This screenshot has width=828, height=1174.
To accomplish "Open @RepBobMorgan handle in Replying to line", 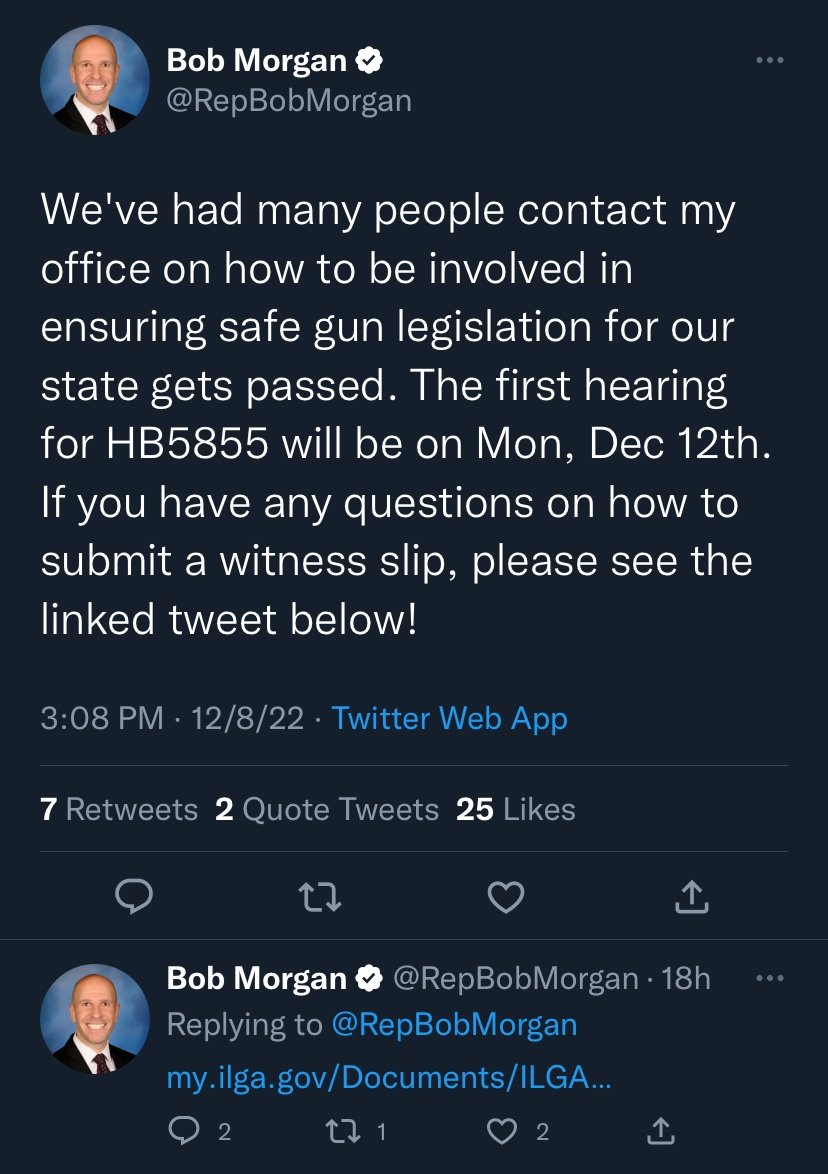I will (454, 1024).
